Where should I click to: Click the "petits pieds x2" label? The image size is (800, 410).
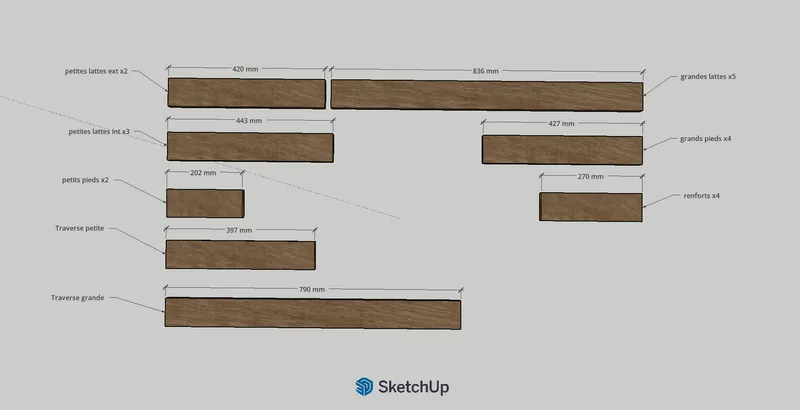tap(85, 180)
